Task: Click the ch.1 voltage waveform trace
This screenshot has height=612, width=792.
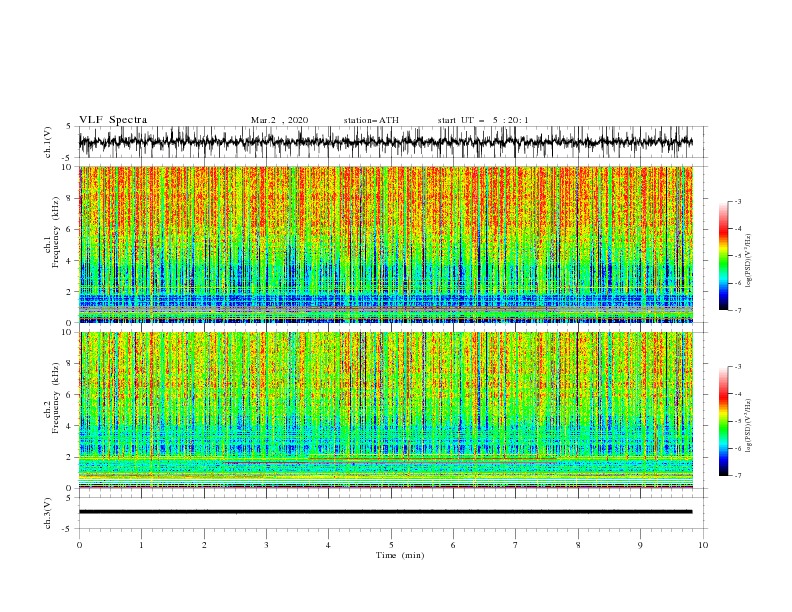Action: 385,142
